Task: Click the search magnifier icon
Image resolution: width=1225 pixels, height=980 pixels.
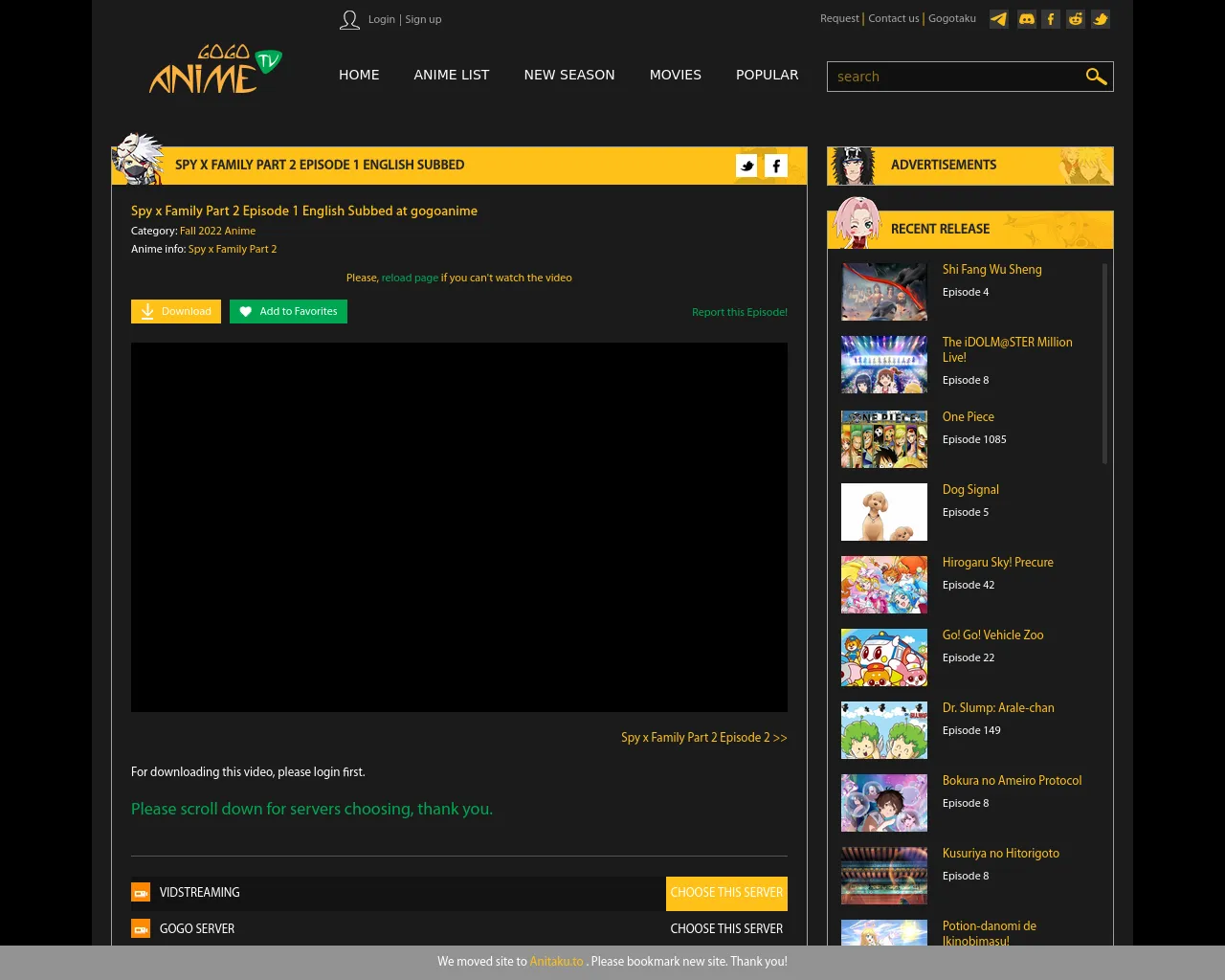Action: pyautogui.click(x=1096, y=77)
